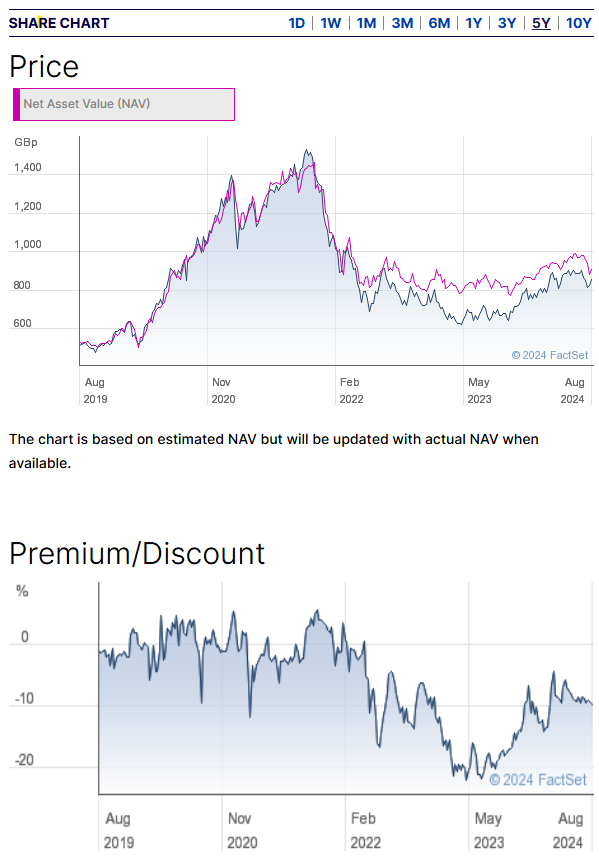599x867 pixels.
Task: Click the underlined 5Y range
Action: tap(541, 23)
